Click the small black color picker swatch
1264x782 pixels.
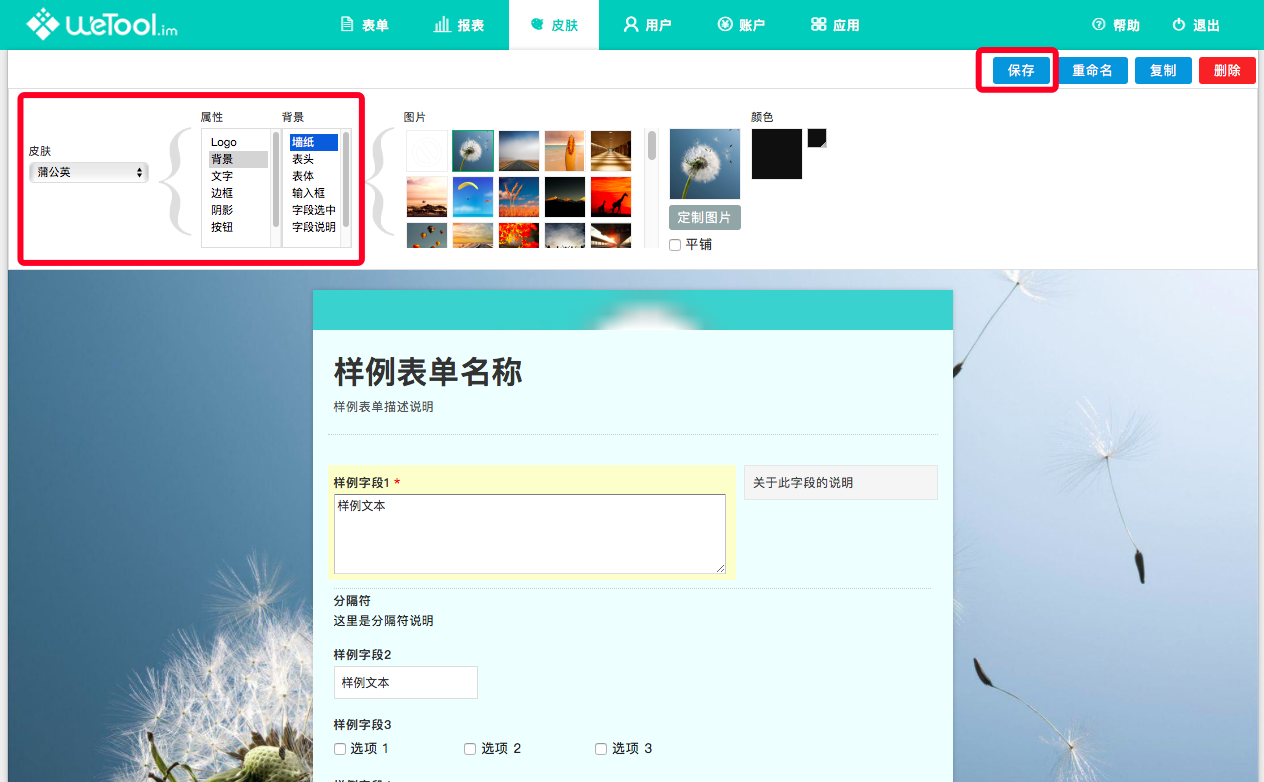point(817,138)
